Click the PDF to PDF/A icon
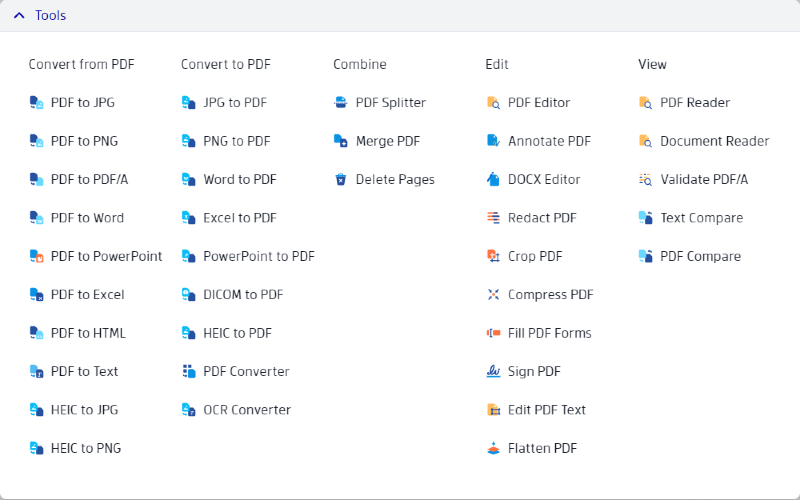Screen dimensions: 800x500 click(36, 180)
